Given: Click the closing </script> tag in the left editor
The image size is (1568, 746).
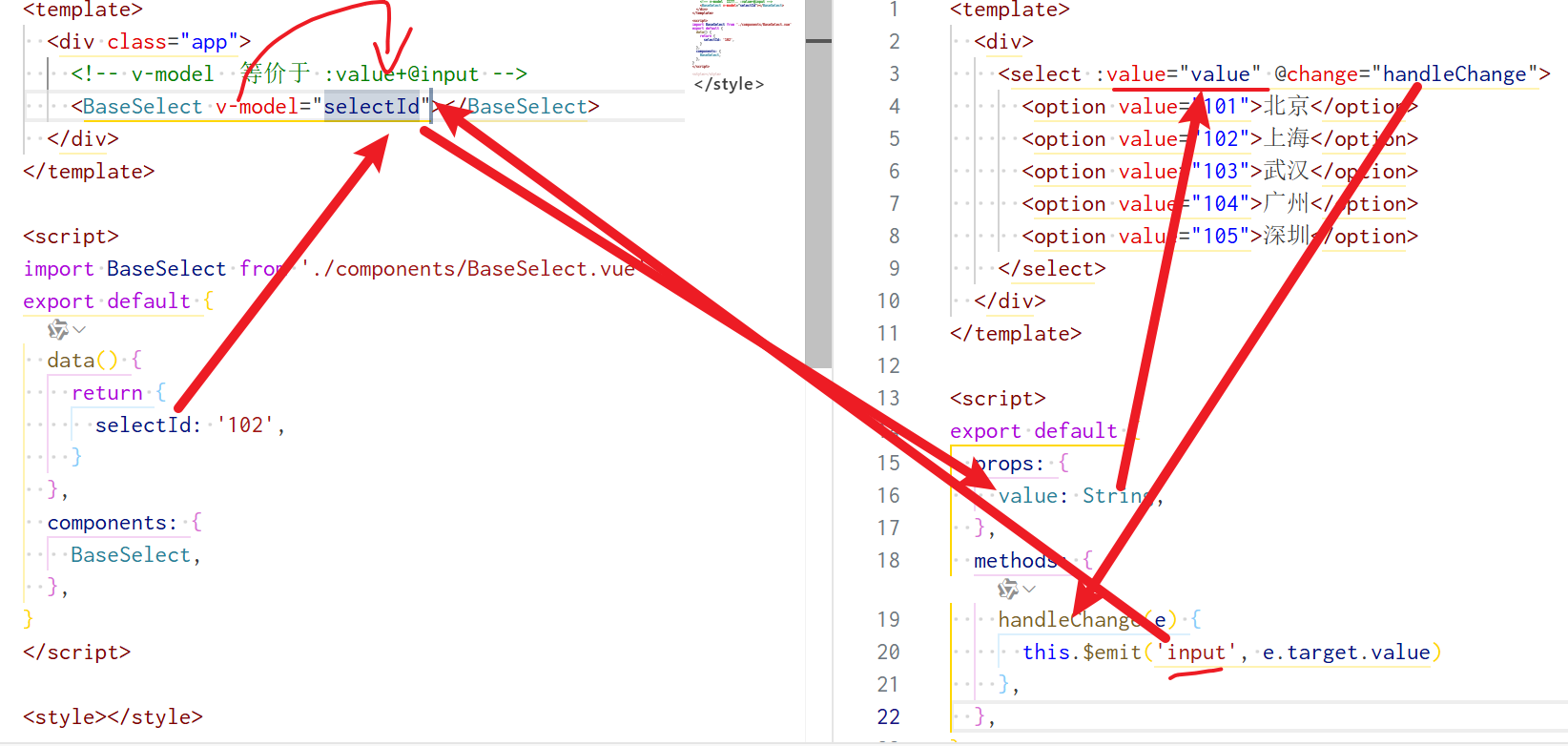Looking at the screenshot, I should coord(77,652).
